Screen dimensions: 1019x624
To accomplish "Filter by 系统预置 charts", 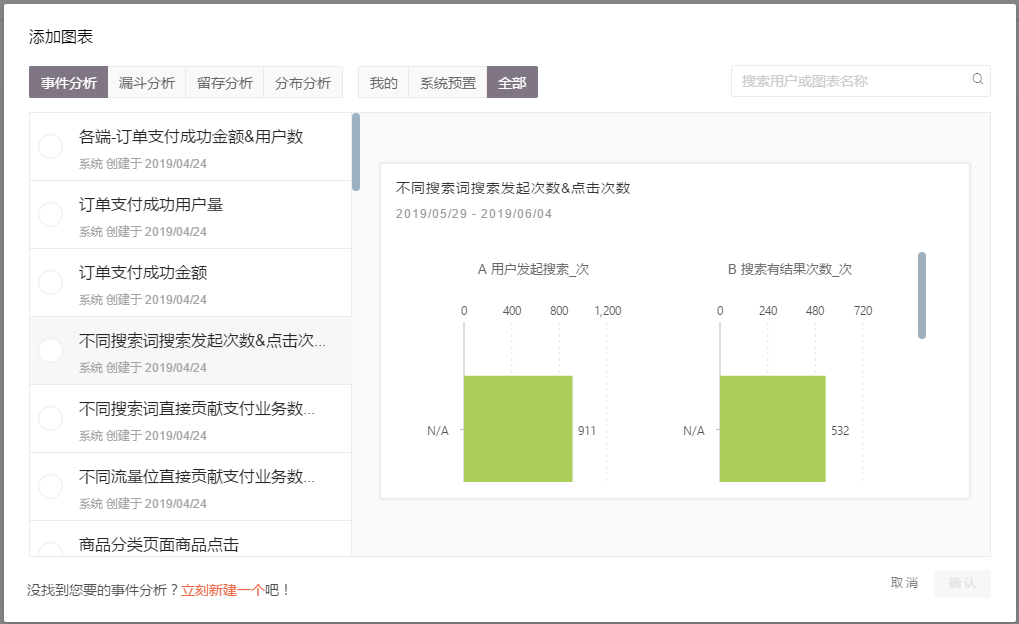I will click(x=448, y=83).
